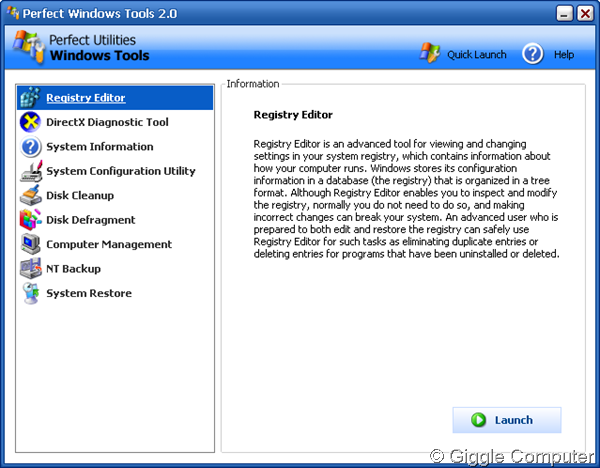
Task: Choose System Restore from the list
Action: [x=115, y=293]
